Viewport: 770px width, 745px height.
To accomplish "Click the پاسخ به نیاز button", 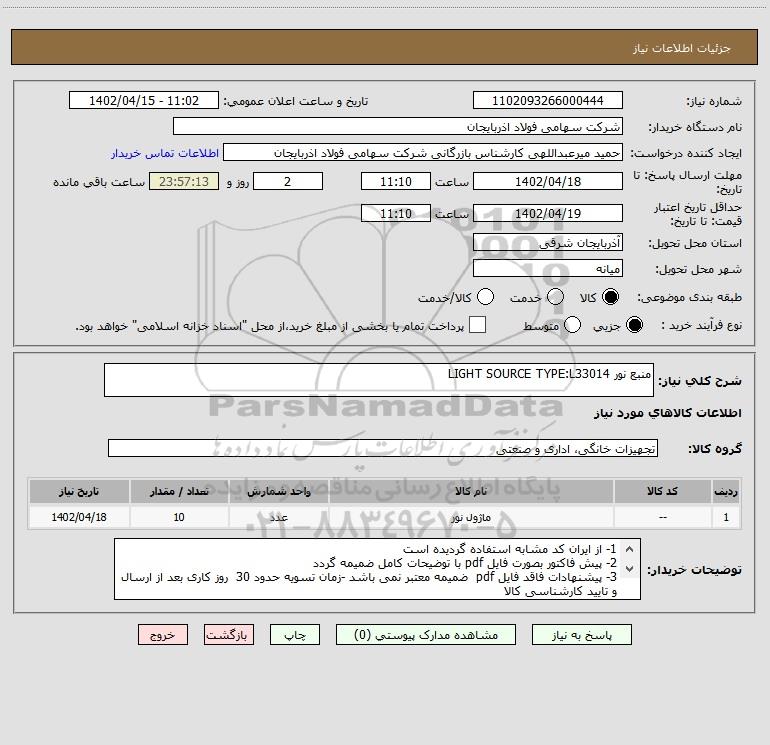I will (x=581, y=635).
